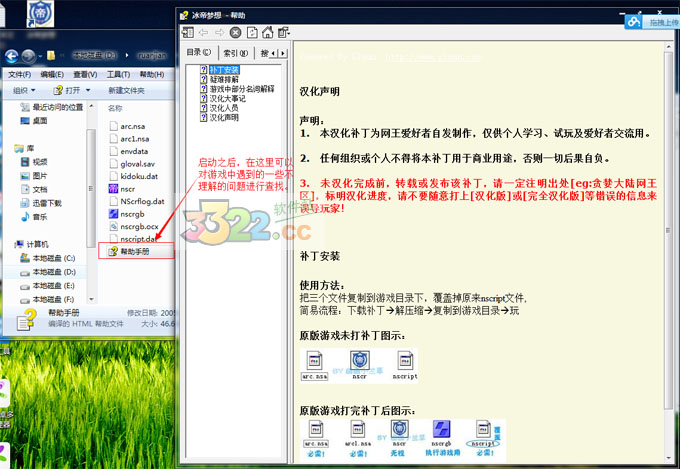Open 疑难排解 topic in contents
680x469 pixels.
tap(224, 79)
